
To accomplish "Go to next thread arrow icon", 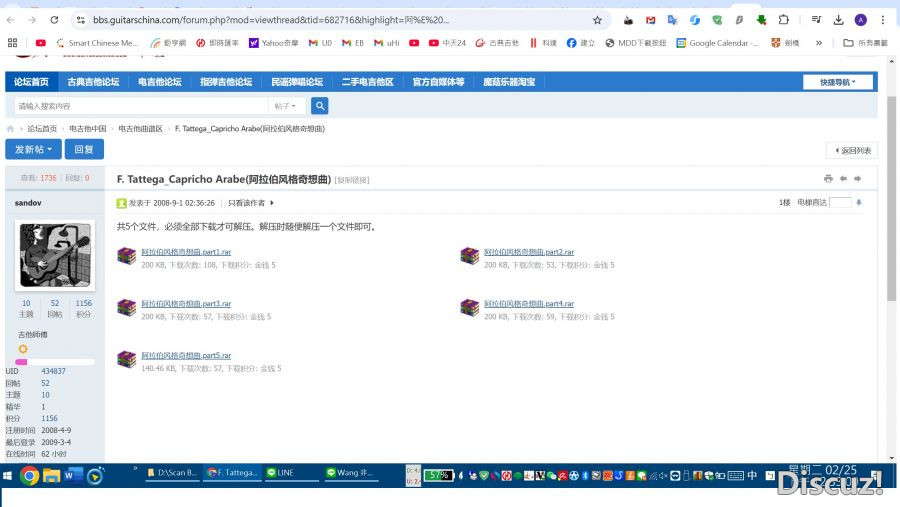I will [x=857, y=179].
